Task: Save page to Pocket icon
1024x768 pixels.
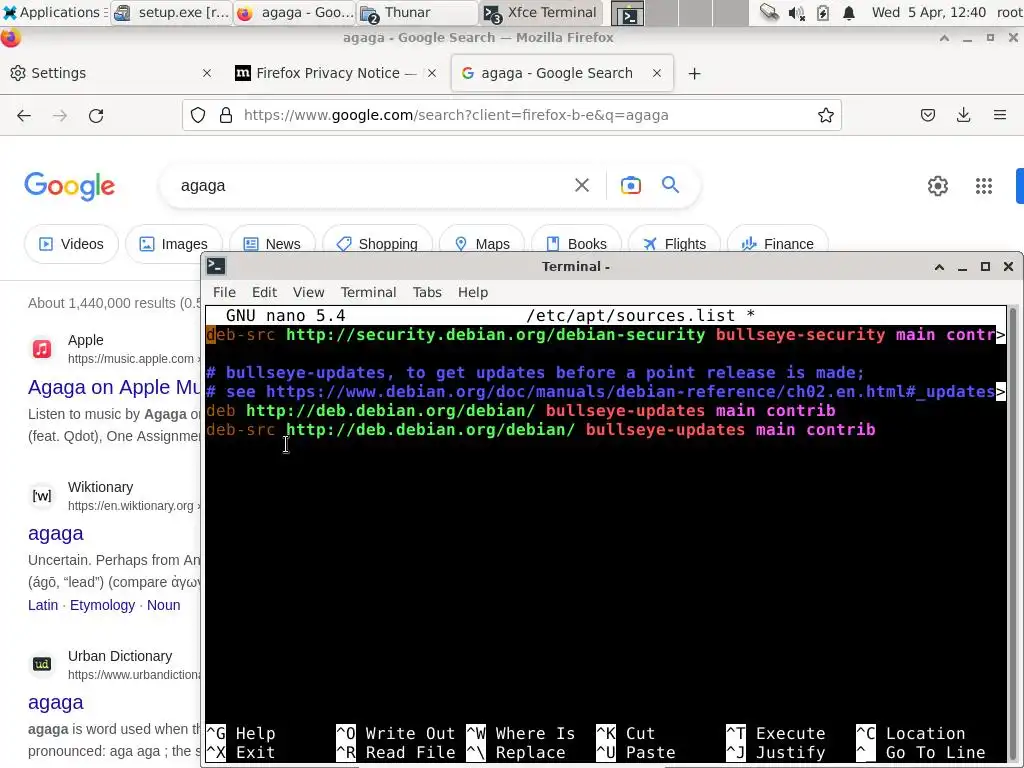Action: pos(927,116)
